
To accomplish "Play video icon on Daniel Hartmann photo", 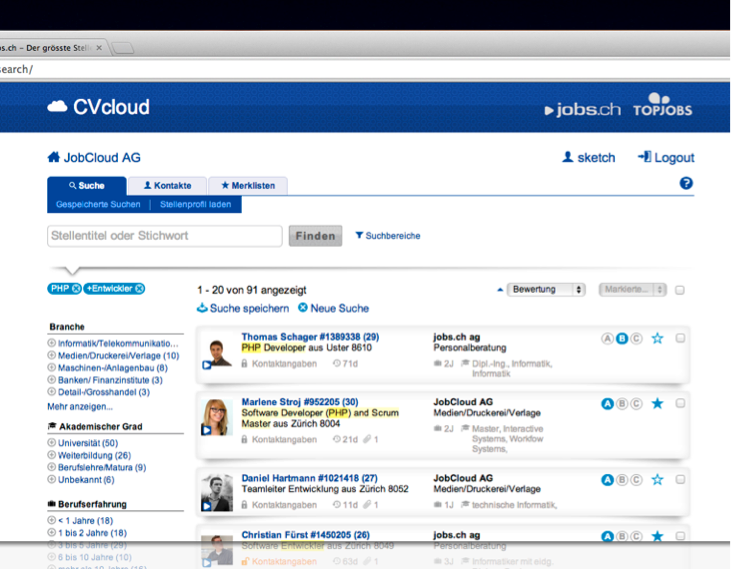I will point(207,506).
